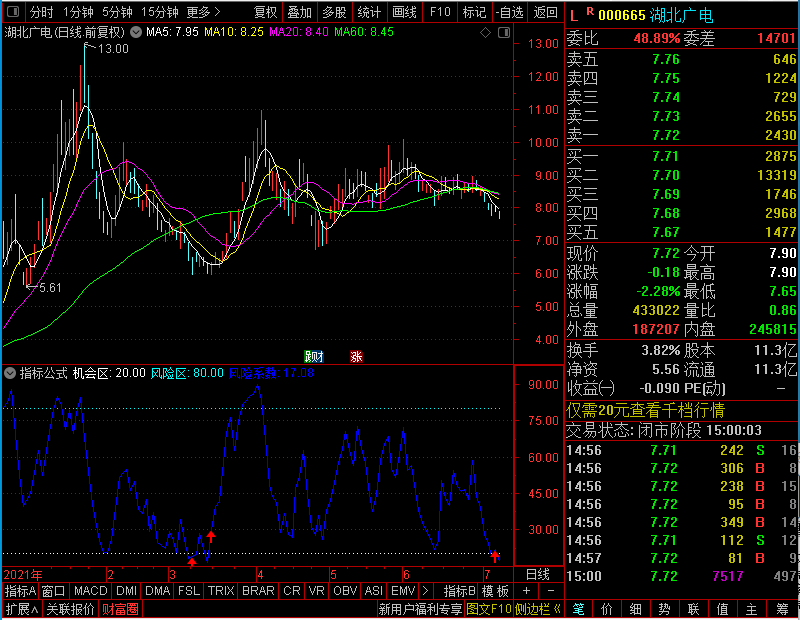800x620 pixels.
Task: Switch the indicator to DMA
Action: [x=157, y=591]
